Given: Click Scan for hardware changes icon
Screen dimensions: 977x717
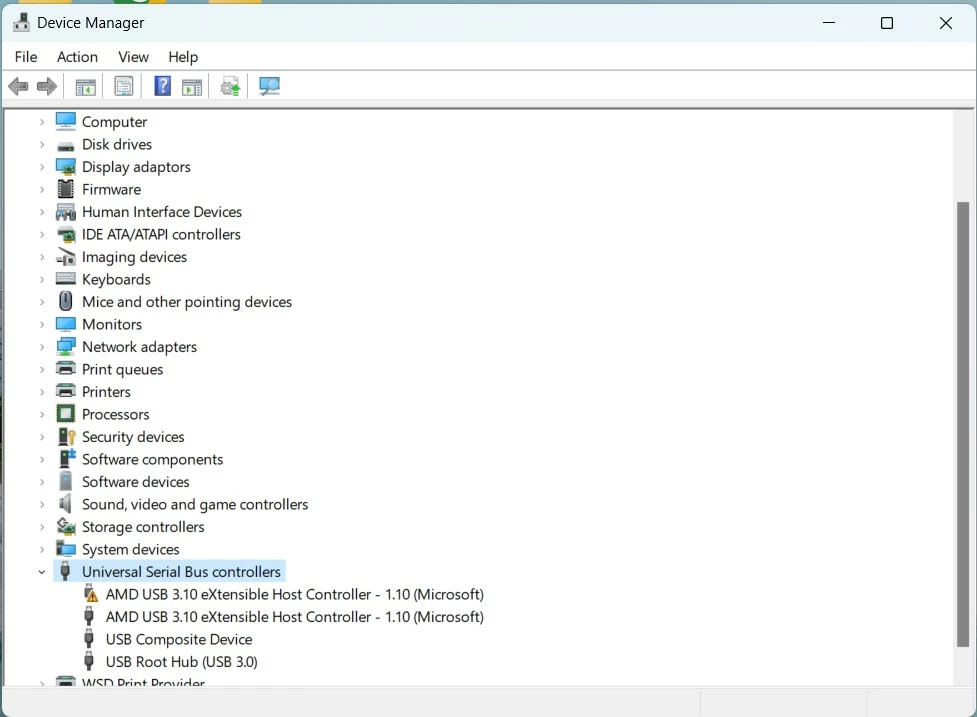Looking at the screenshot, I should [x=270, y=86].
